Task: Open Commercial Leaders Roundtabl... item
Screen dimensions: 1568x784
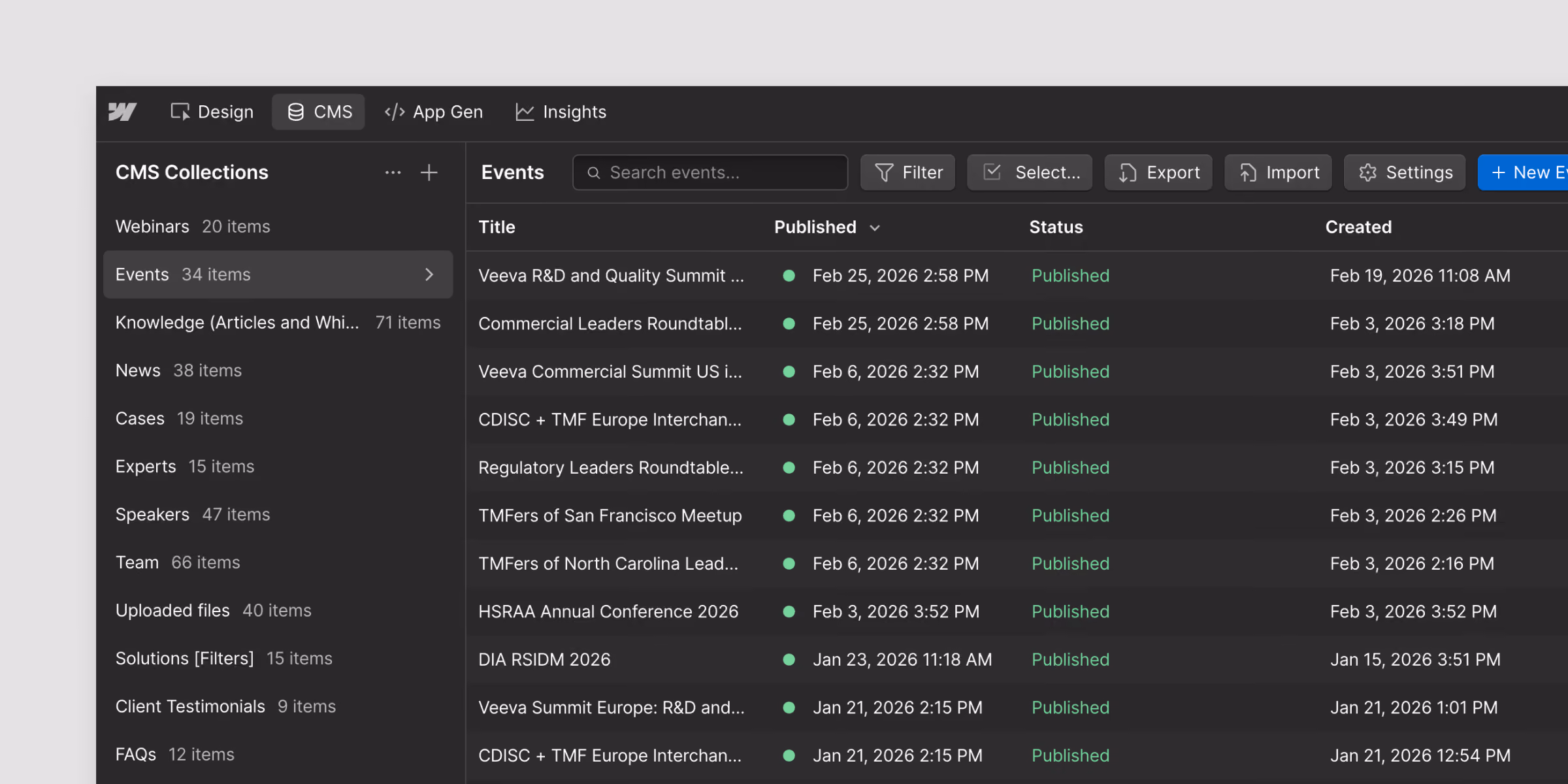Action: coord(610,323)
